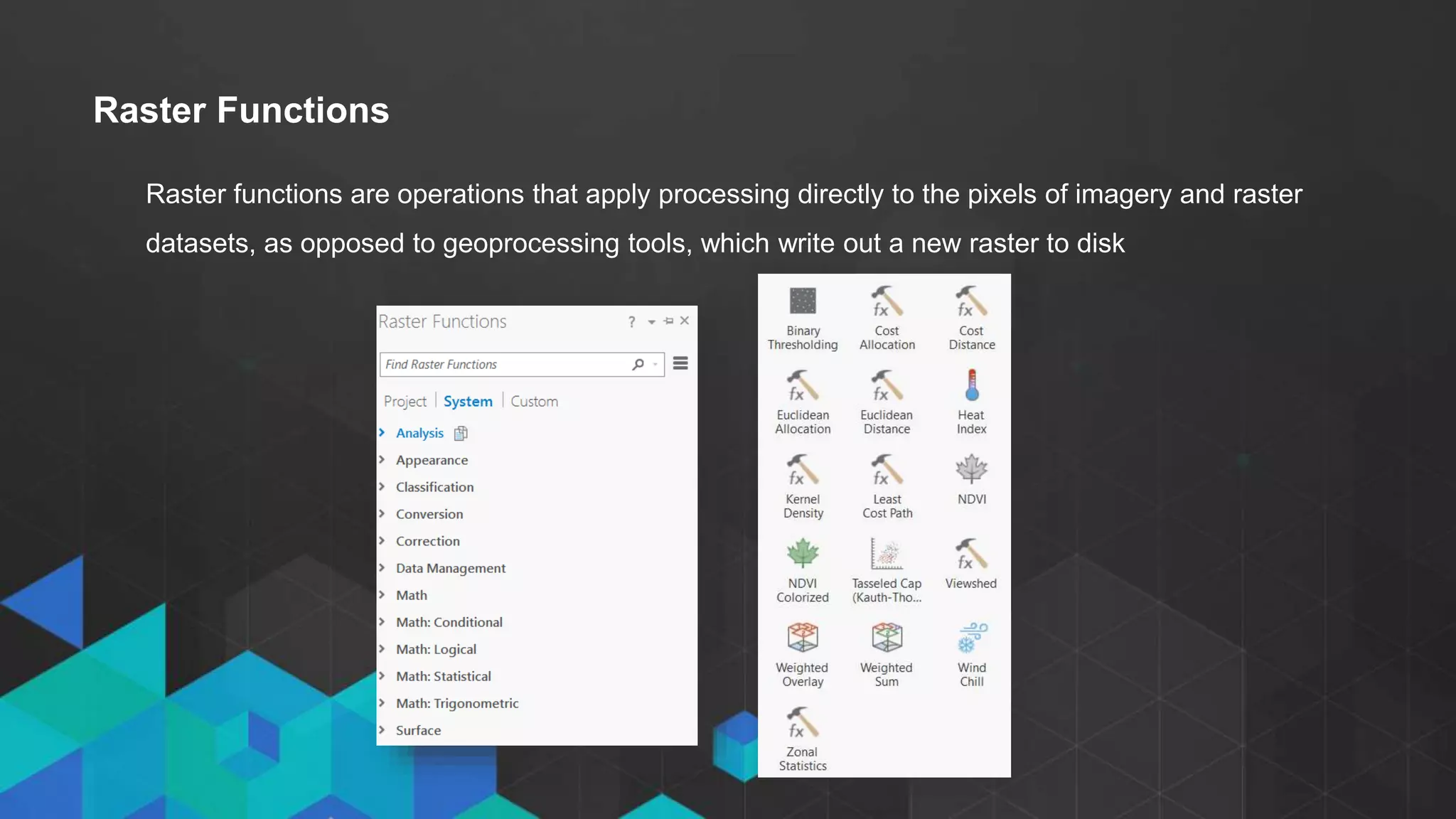
Task: Switch to the System tab
Action: [468, 402]
